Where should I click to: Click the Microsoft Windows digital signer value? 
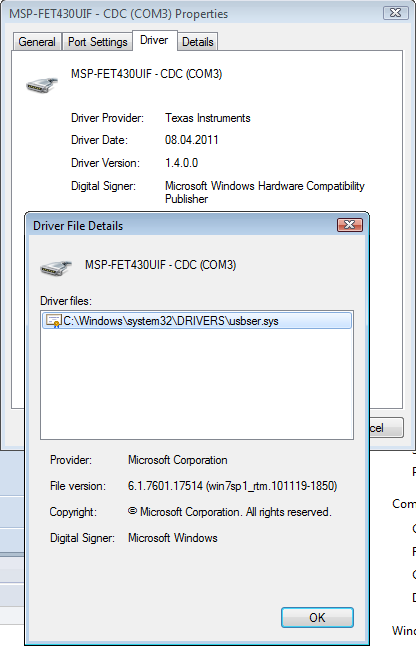click(x=173, y=538)
